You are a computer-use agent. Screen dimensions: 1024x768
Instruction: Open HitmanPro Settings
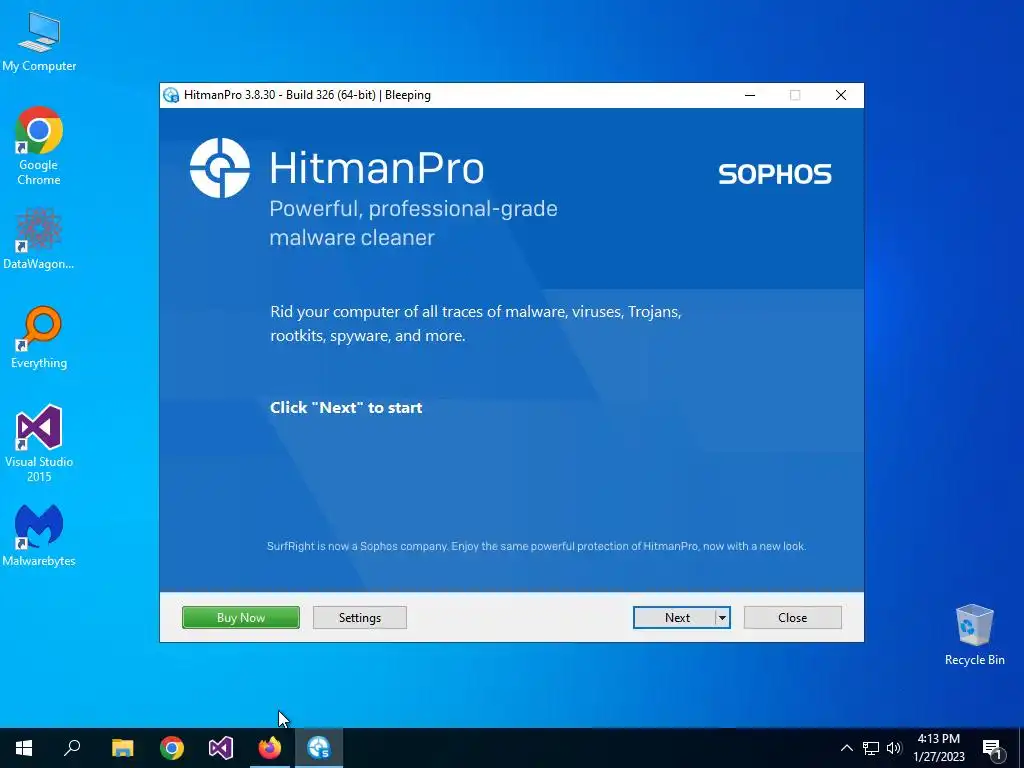click(359, 617)
